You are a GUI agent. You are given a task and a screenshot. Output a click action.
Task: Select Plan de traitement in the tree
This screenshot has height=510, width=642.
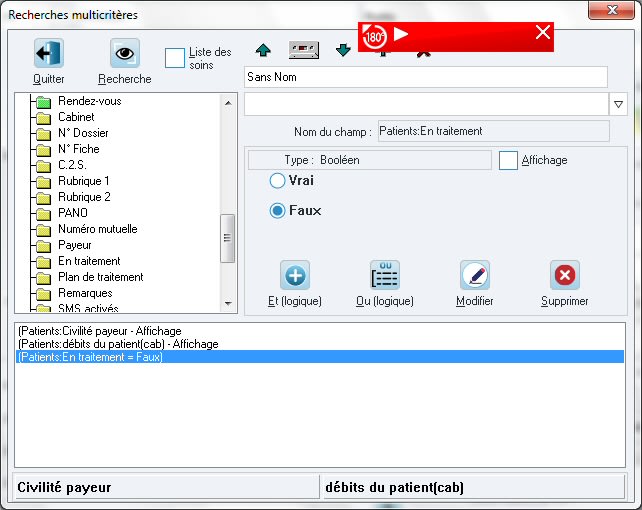[x=100, y=277]
